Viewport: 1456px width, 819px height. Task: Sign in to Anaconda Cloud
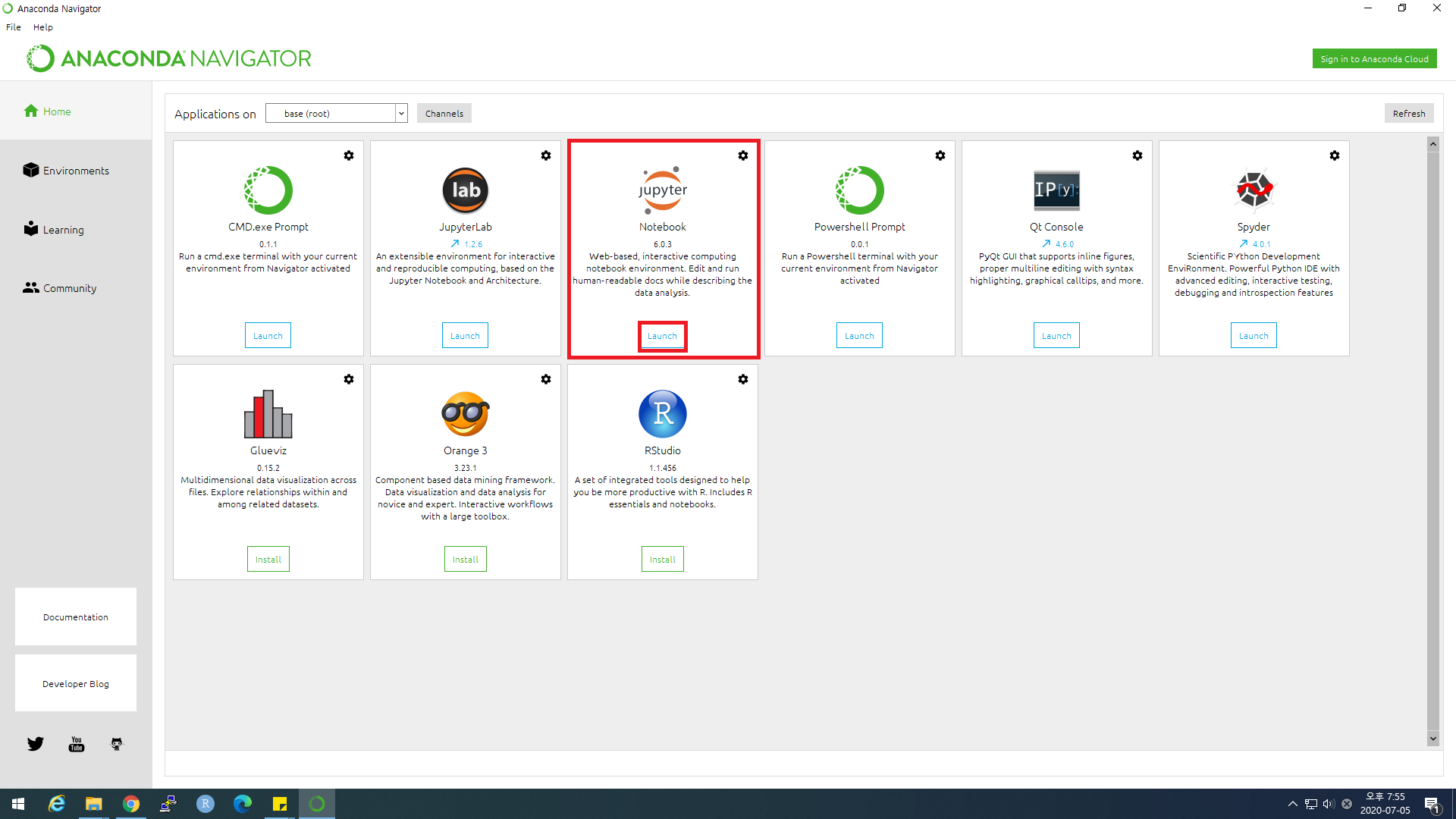1374,59
